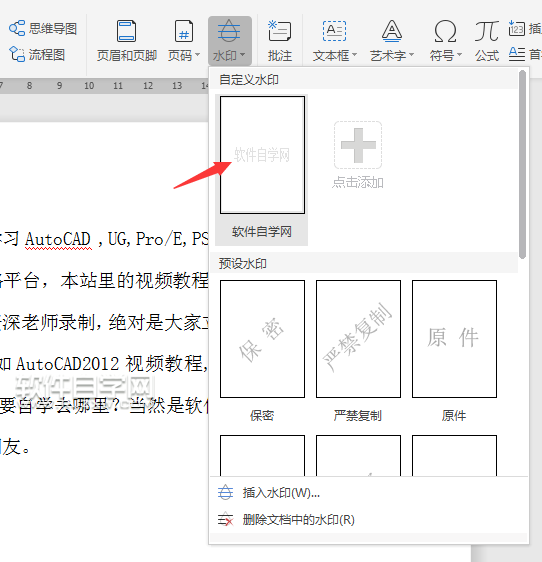This screenshot has width=542, height=562.
Task: Click the 软件自学网 caption under thumbnail
Action: tap(262, 232)
